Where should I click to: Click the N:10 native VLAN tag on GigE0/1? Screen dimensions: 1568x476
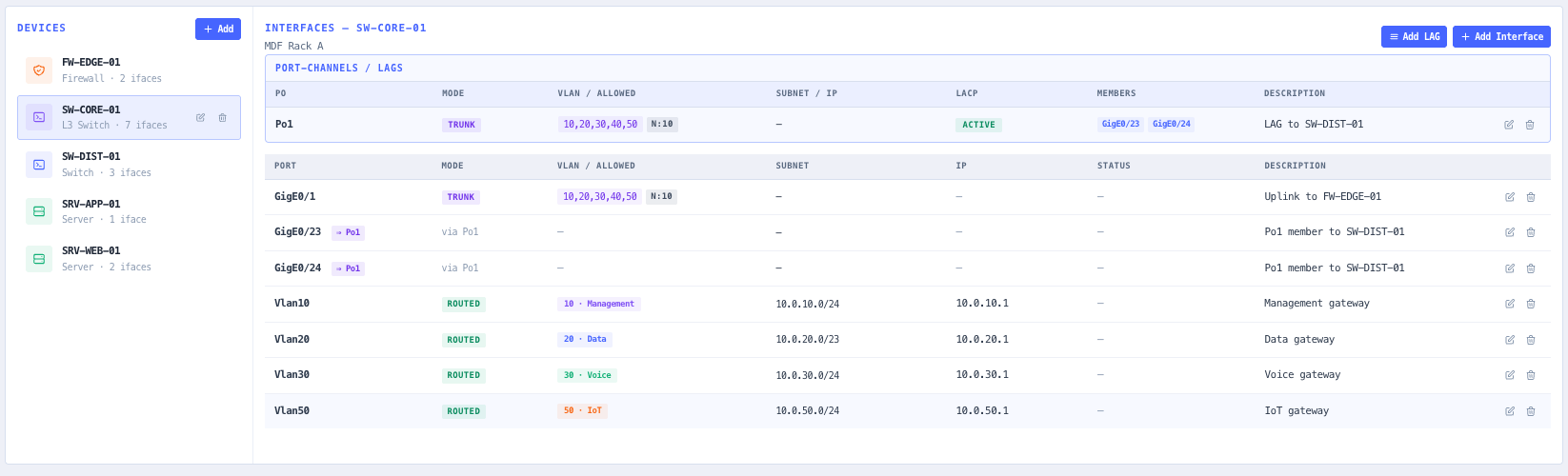pyautogui.click(x=662, y=197)
